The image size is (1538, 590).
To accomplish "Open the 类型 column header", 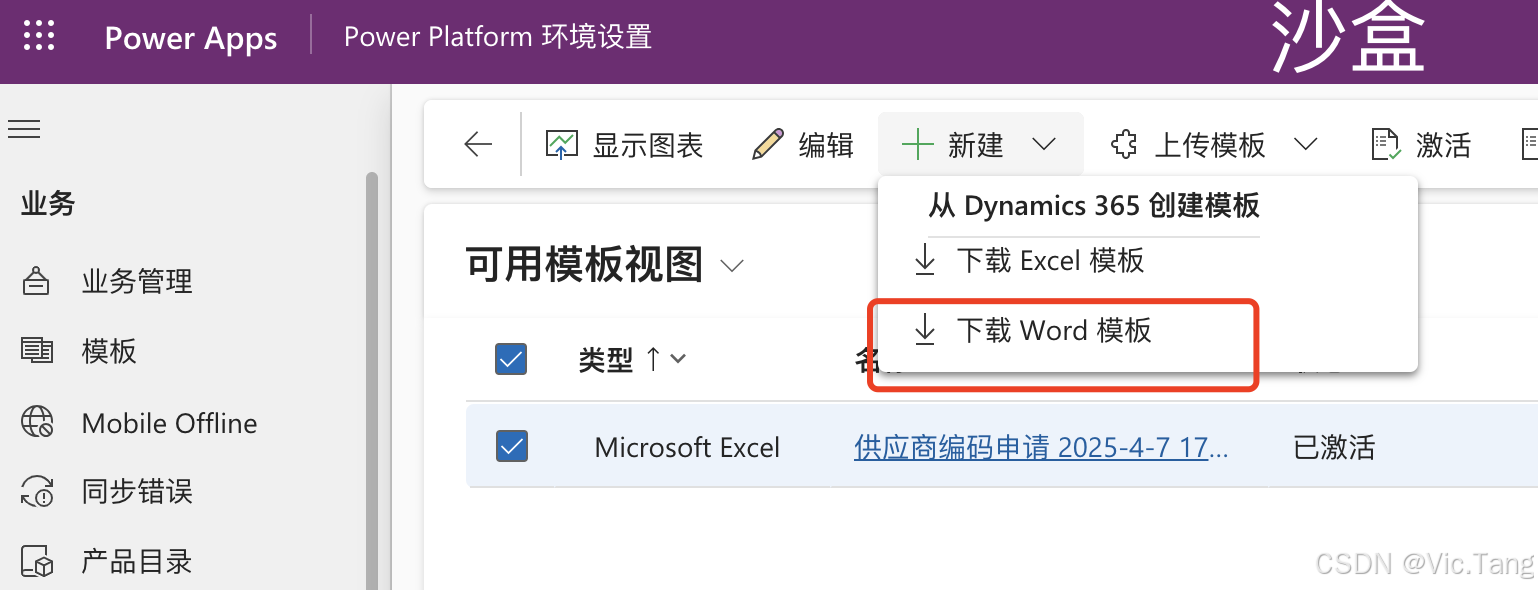I will pos(606,360).
